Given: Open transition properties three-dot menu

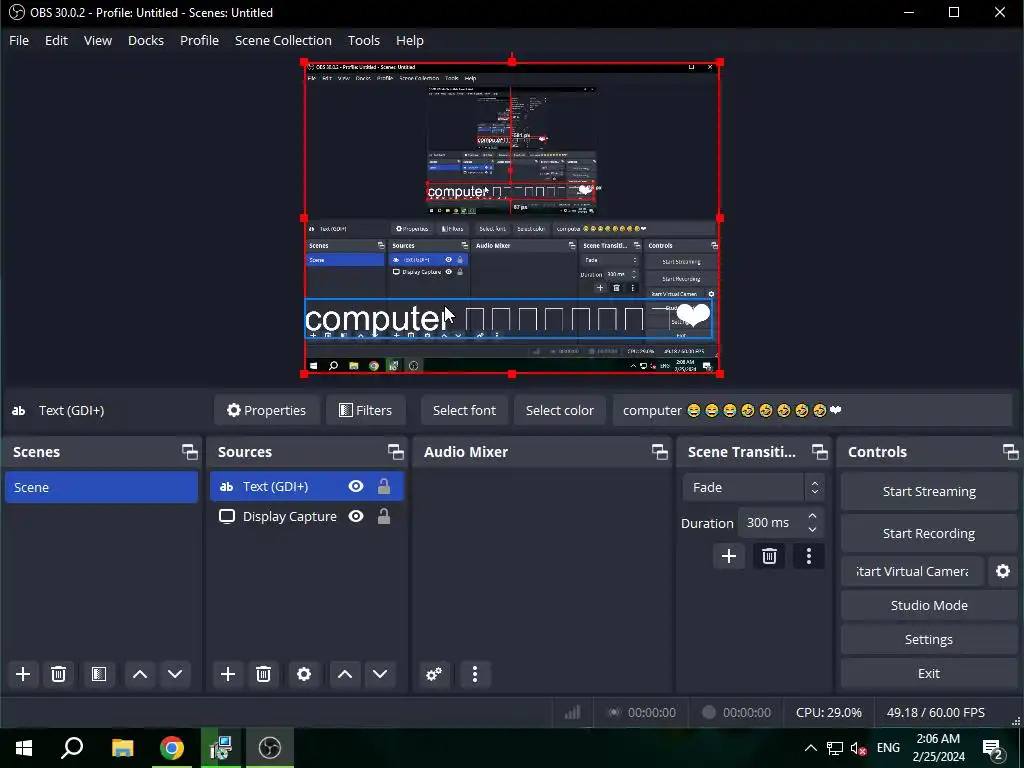Looking at the screenshot, I should click(x=808, y=556).
